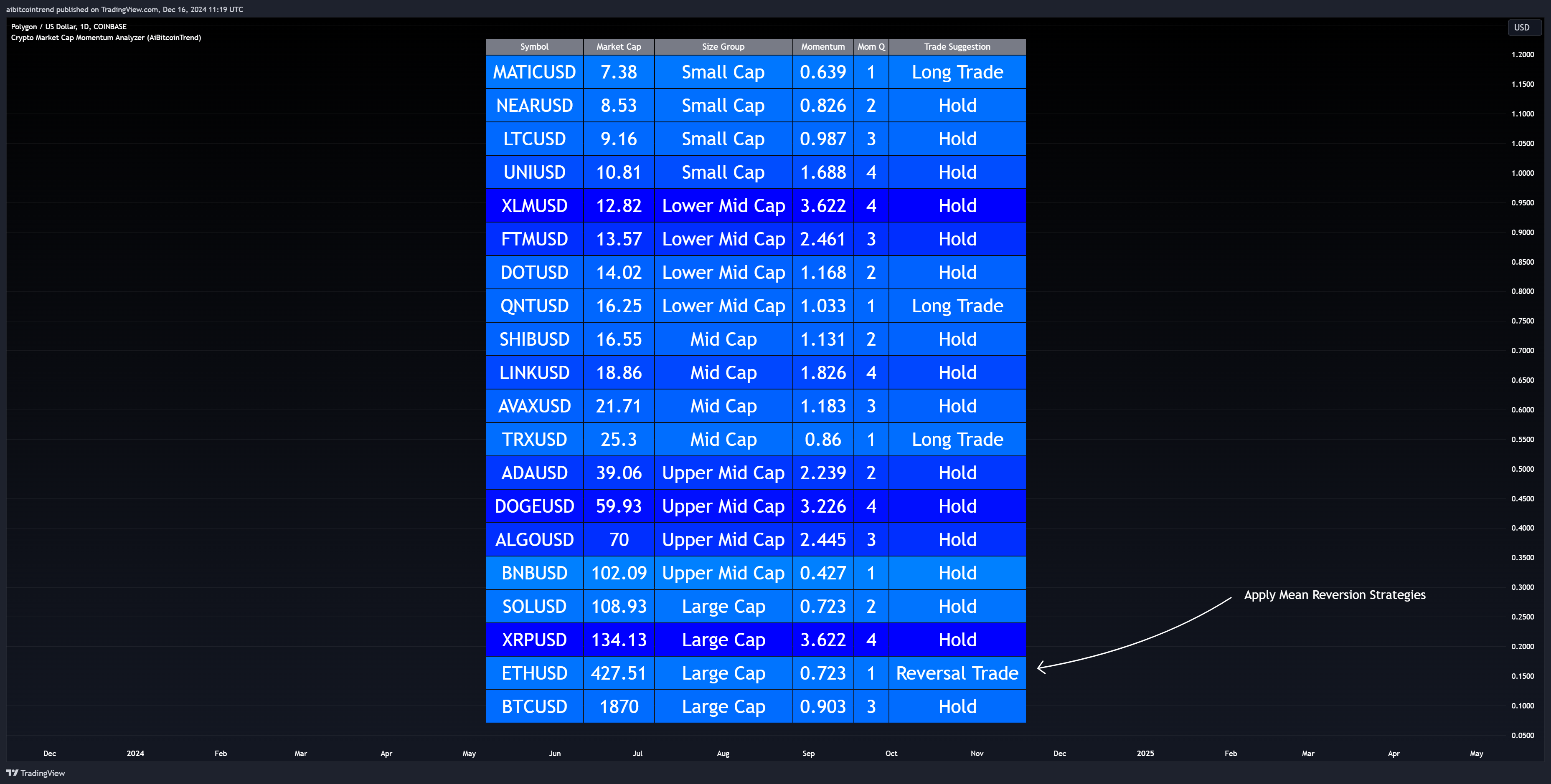The height and width of the screenshot is (784, 1551).
Task: Click the Symbol column header
Action: 535,47
